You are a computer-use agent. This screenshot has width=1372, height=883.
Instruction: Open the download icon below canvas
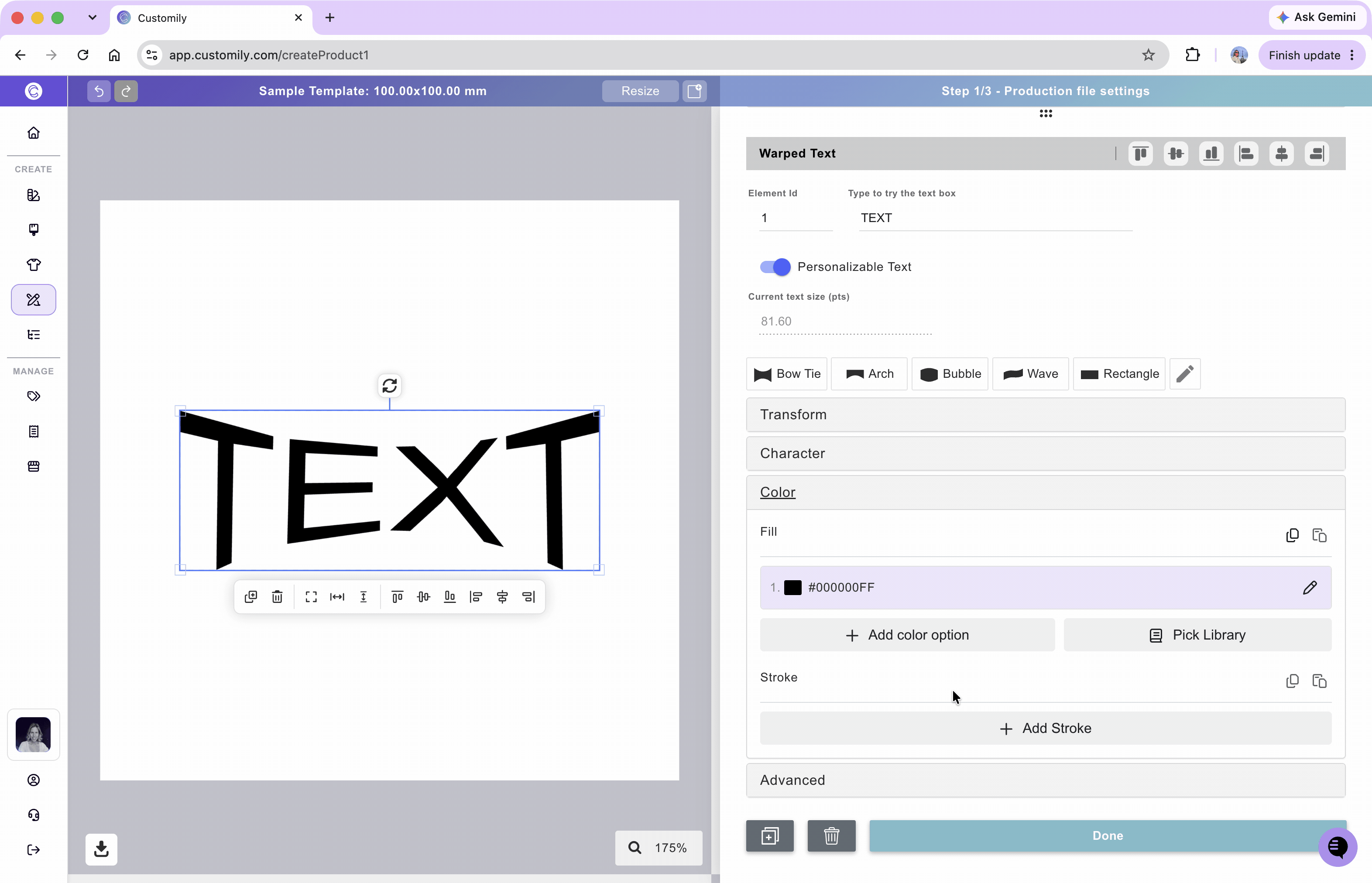[x=102, y=849]
